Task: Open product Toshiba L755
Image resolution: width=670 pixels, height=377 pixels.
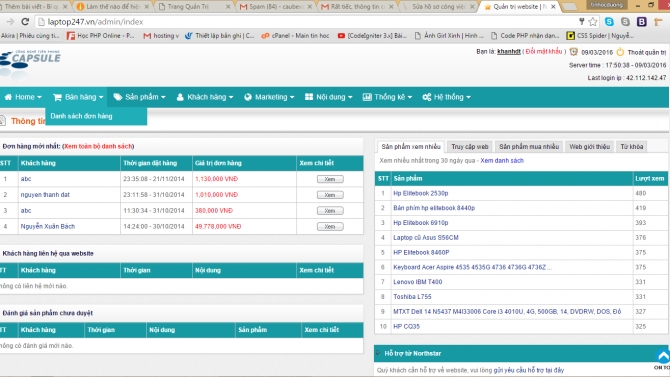Action: pos(412,297)
